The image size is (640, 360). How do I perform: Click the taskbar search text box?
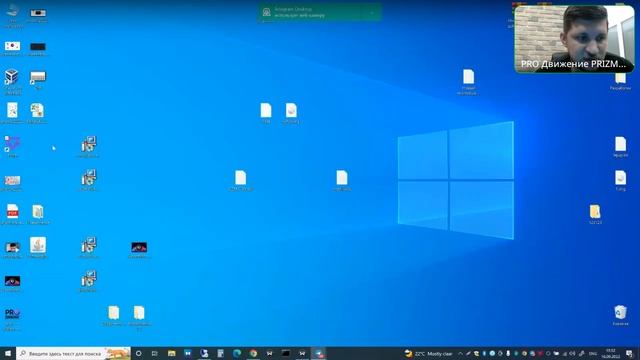tap(73, 353)
